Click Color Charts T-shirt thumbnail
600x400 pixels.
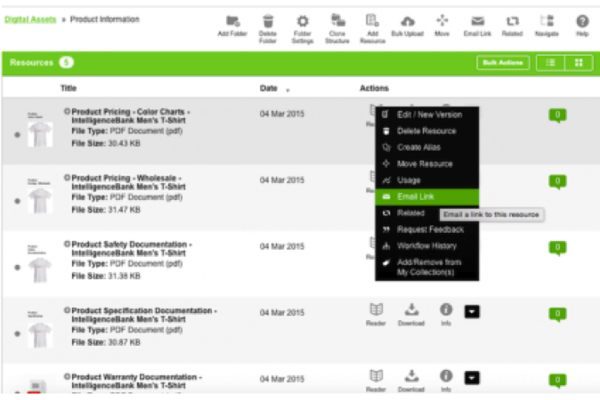(x=40, y=134)
